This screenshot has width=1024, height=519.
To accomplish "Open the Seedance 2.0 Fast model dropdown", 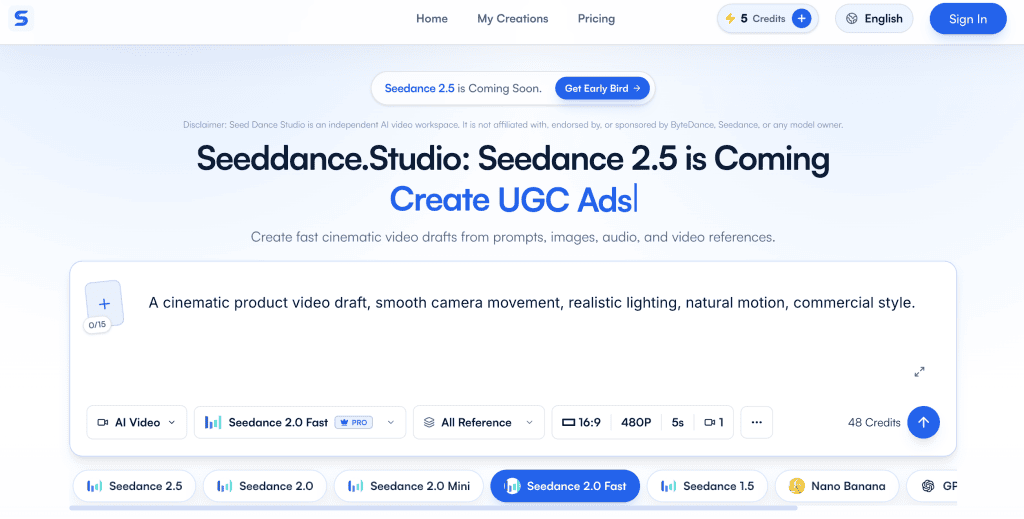I will [300, 422].
